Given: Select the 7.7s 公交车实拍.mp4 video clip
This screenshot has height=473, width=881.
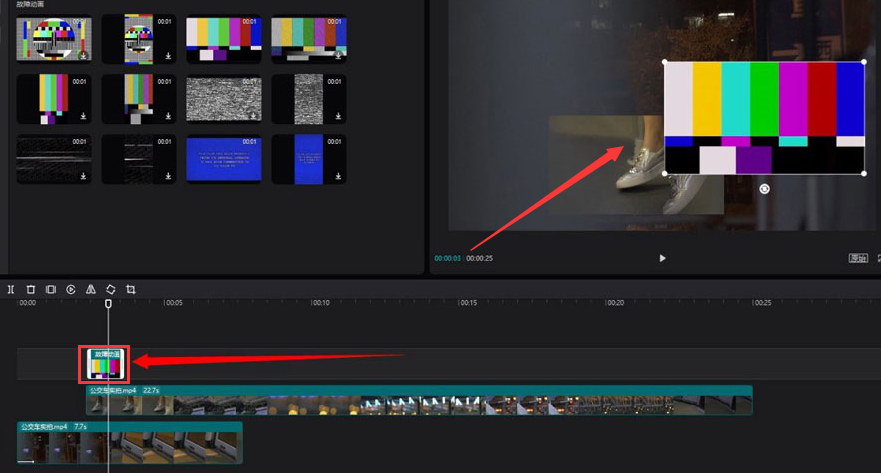Looking at the screenshot, I should pos(130,443).
